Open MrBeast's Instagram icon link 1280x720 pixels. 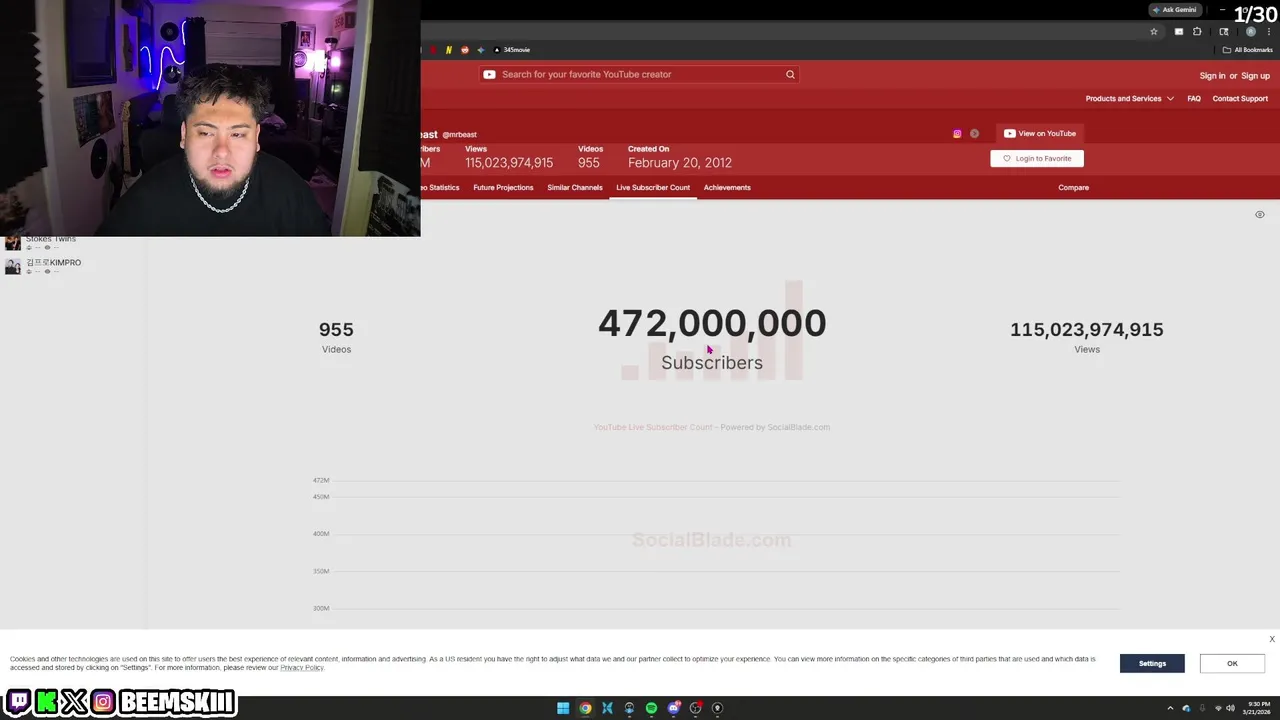[957, 133]
